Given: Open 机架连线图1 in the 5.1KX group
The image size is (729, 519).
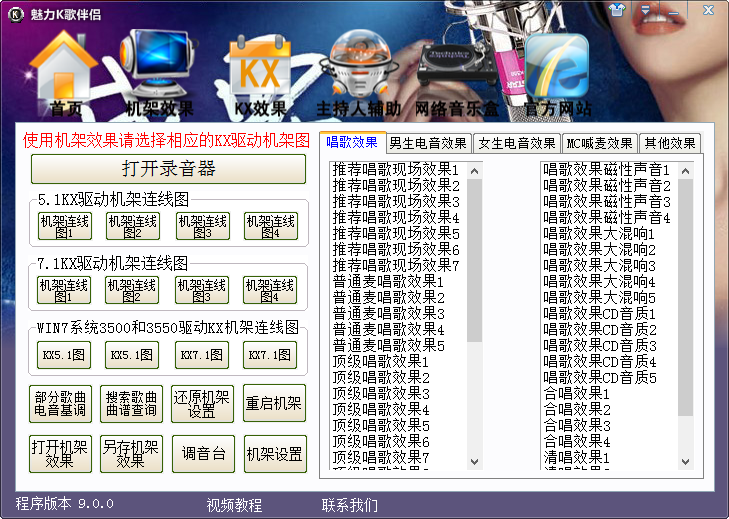Looking at the screenshot, I should [x=64, y=226].
